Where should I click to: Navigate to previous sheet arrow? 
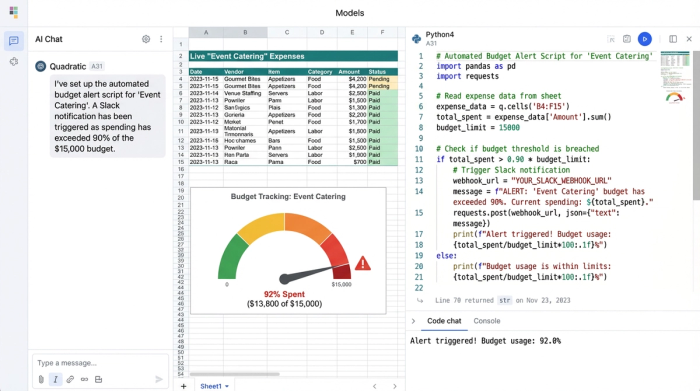[375, 386]
